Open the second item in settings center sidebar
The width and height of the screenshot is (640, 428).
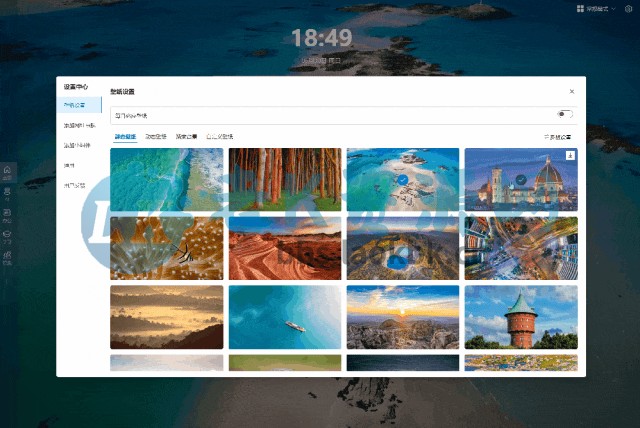tap(79, 125)
